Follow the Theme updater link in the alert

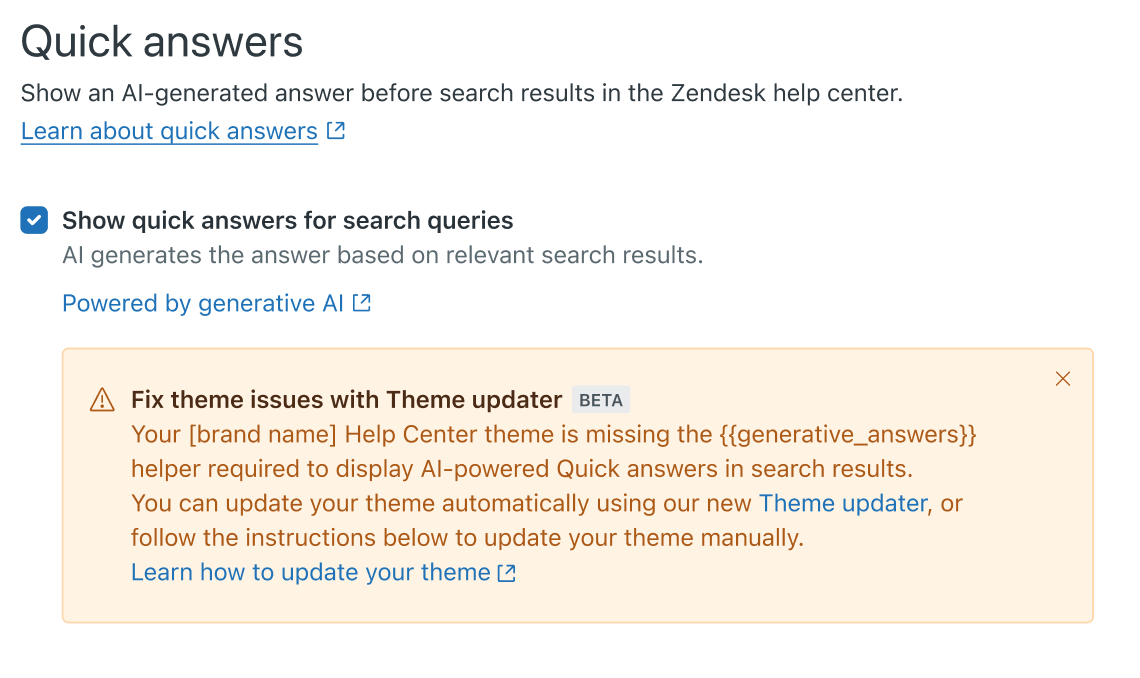tap(843, 503)
